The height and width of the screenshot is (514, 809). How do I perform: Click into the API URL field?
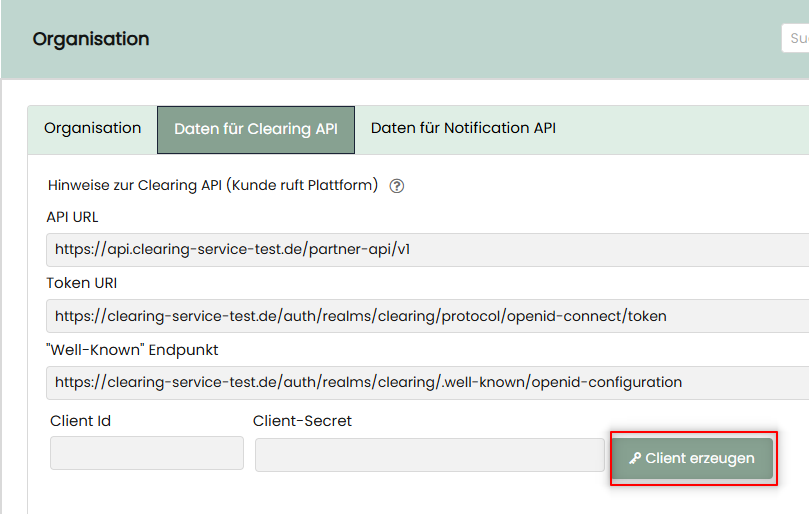coord(427,249)
